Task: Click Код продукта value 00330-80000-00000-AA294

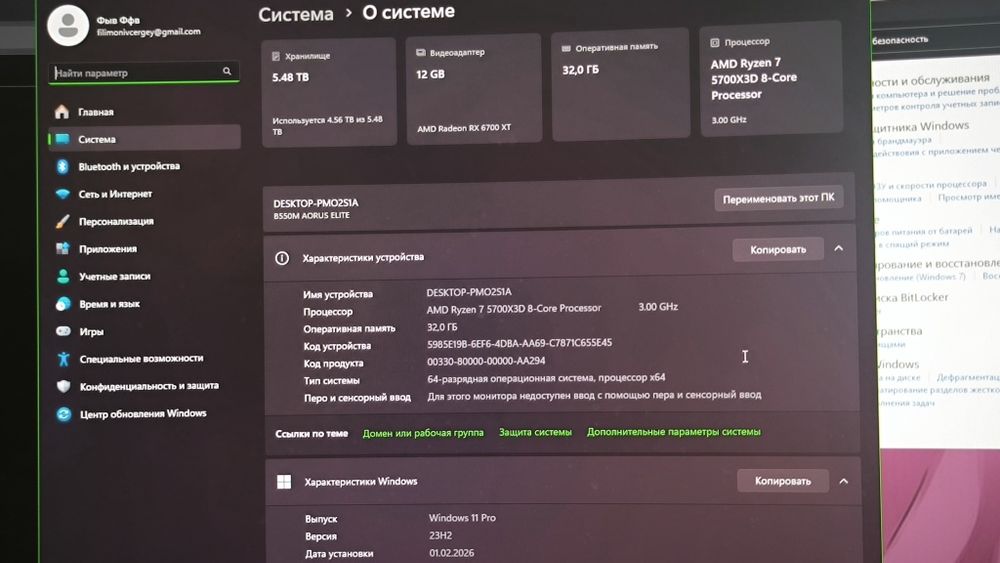Action: point(486,361)
